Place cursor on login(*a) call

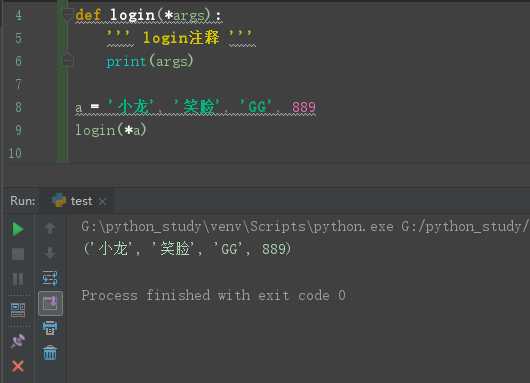111,130
